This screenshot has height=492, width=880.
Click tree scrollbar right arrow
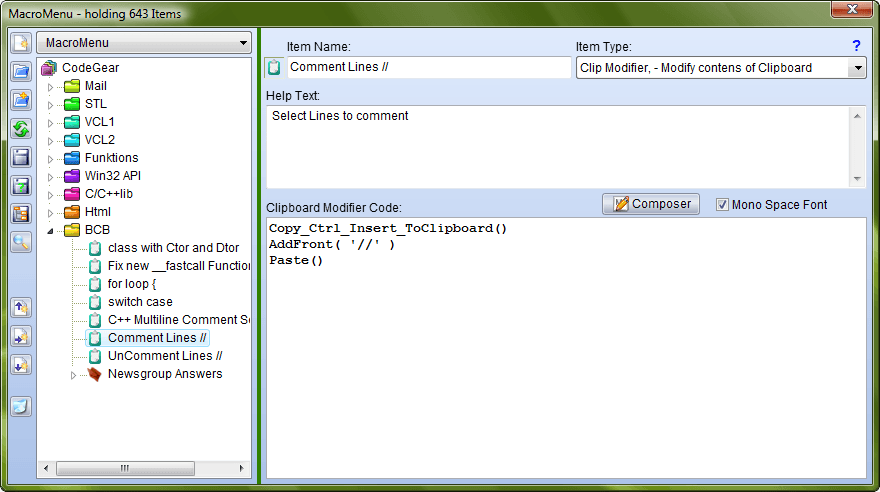pos(241,468)
